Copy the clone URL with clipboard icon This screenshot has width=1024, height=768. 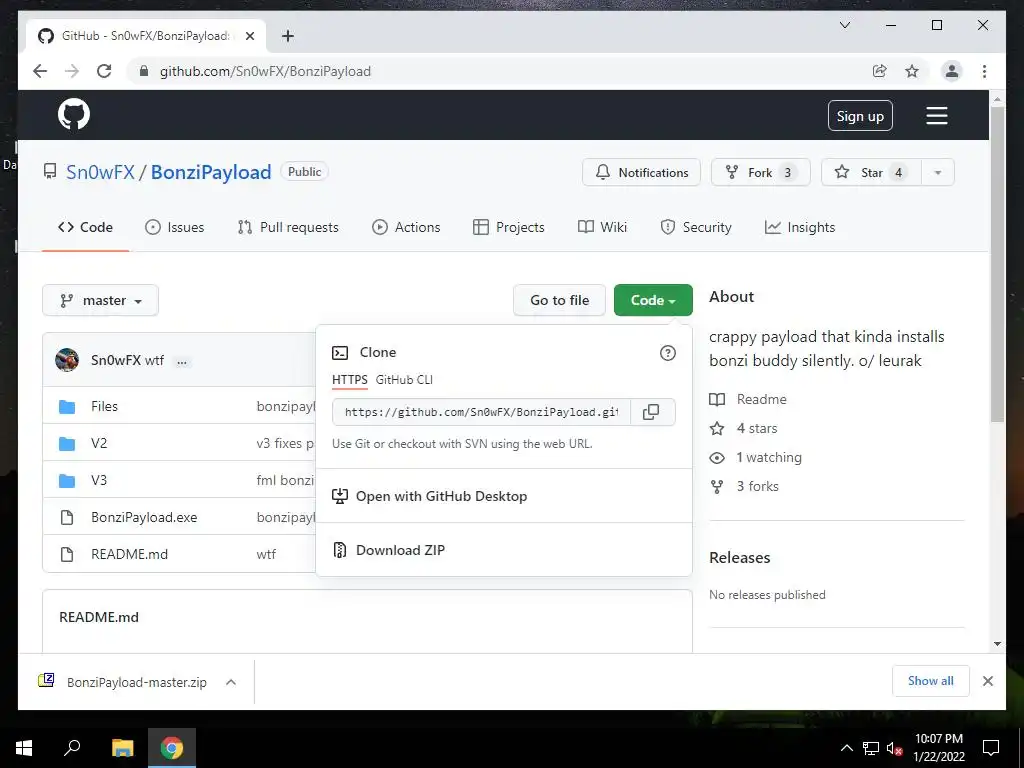(x=651, y=412)
